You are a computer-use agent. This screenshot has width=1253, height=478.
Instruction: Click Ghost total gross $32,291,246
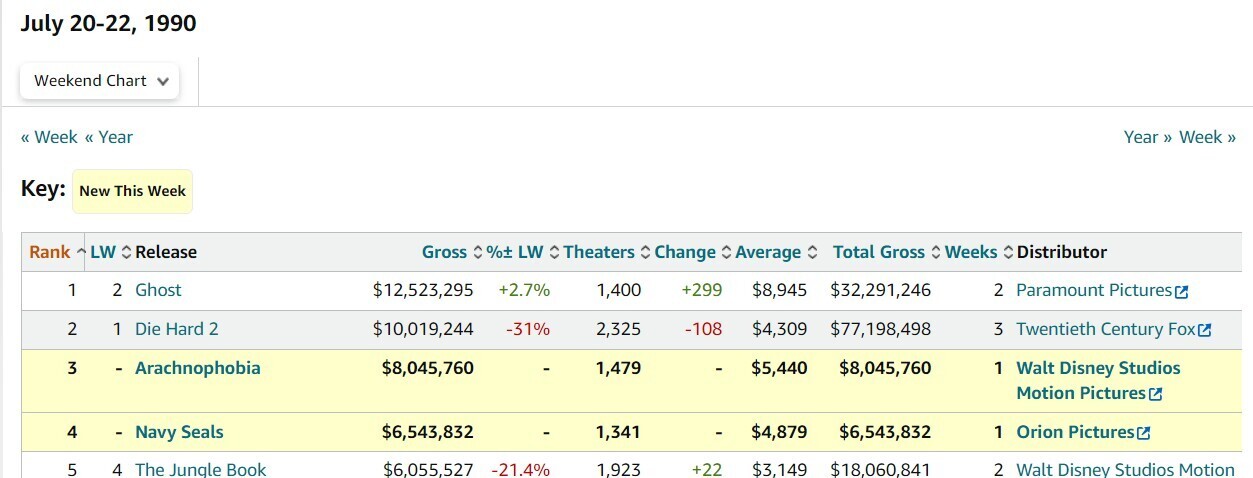(x=880, y=290)
